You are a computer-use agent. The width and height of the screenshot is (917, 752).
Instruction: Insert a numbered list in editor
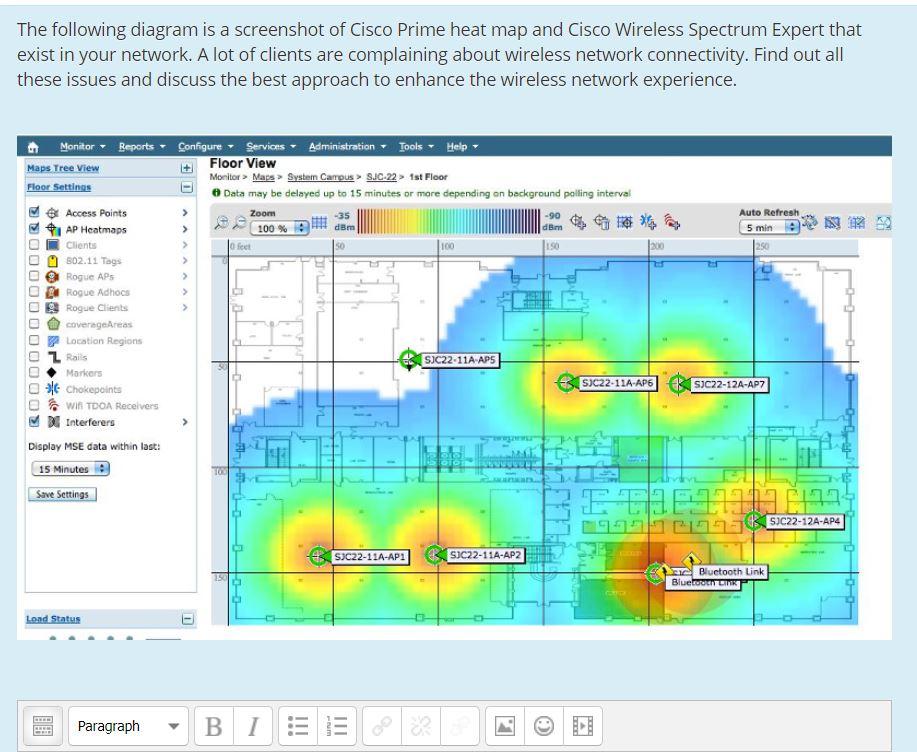click(337, 726)
